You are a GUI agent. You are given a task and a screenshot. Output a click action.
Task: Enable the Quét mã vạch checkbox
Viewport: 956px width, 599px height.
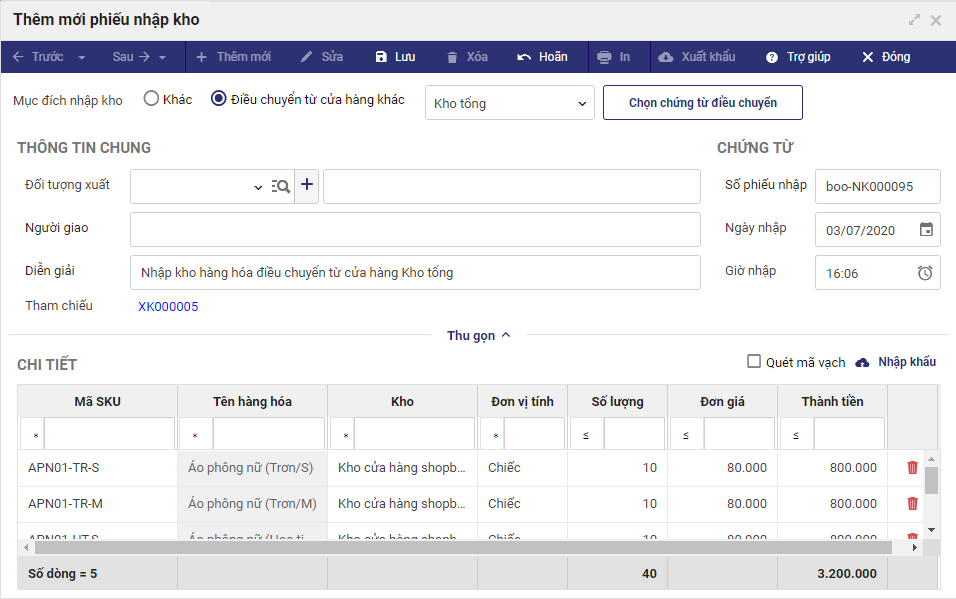pos(755,362)
